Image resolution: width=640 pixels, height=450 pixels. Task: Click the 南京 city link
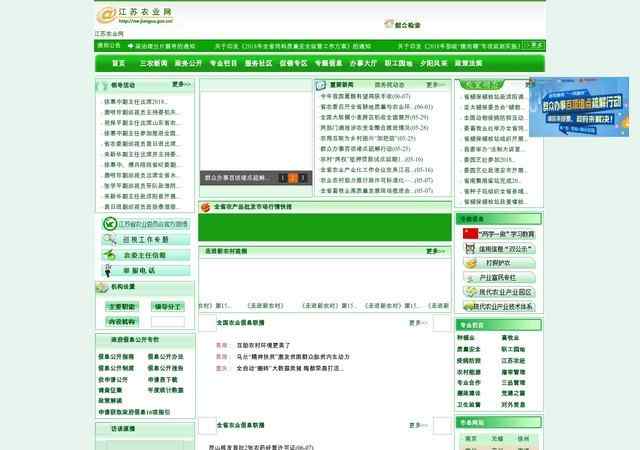[x=471, y=439]
